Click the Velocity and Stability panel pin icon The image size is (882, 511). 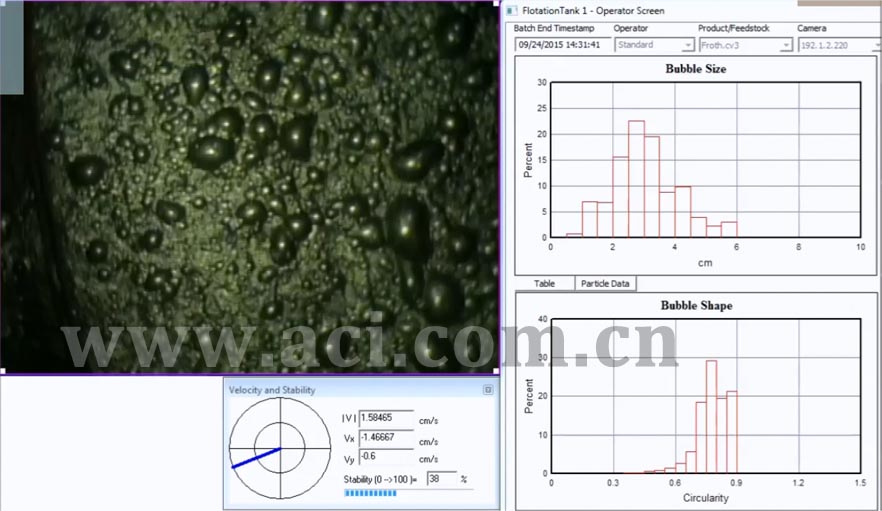(x=488, y=389)
